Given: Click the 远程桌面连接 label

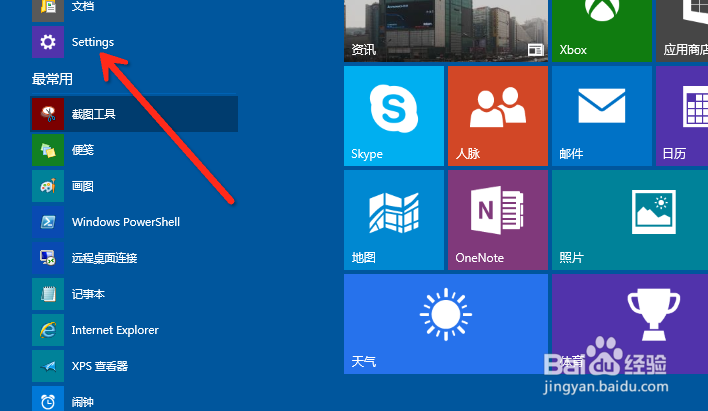Looking at the screenshot, I should pos(104,258).
